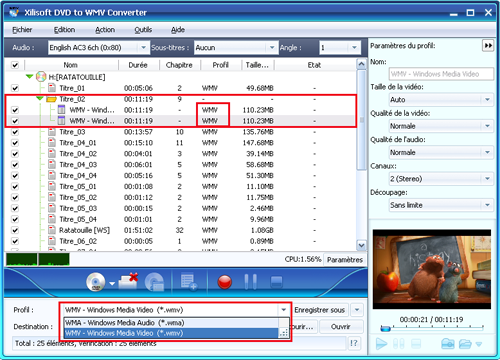Stop the preview player

415,344
